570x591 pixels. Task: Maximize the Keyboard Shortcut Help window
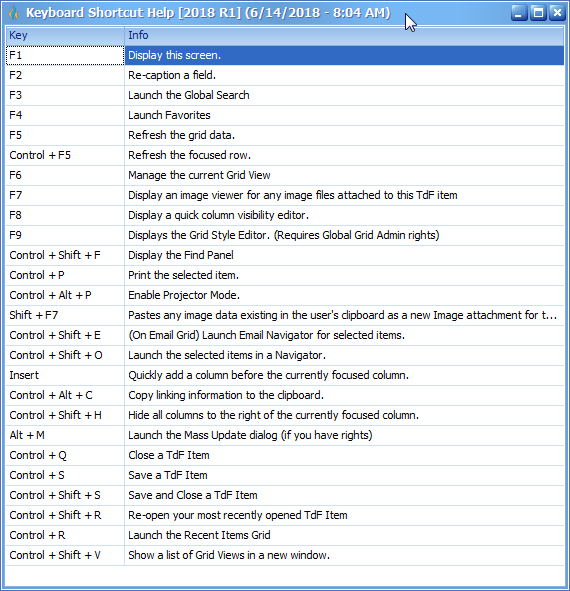[x=538, y=13]
